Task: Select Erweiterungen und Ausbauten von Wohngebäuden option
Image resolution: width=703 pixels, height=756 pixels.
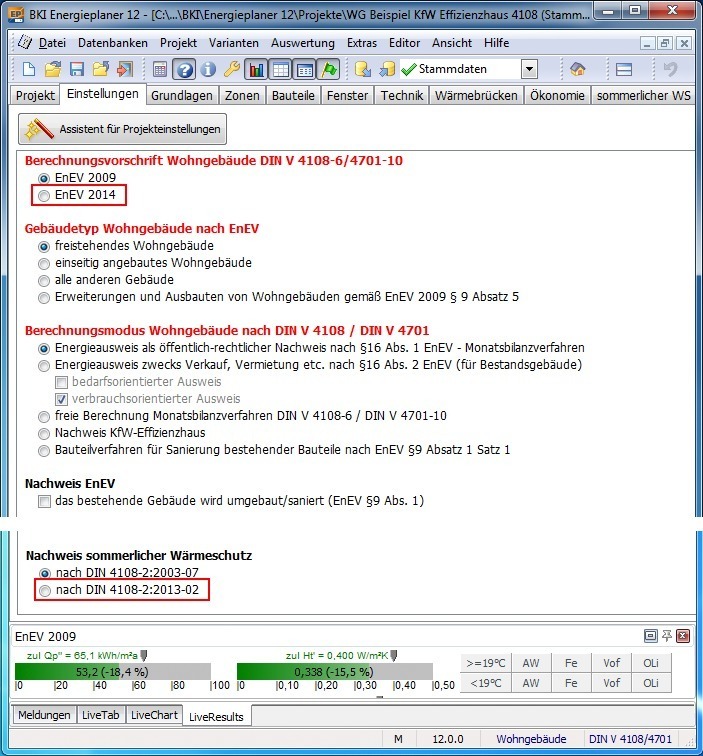Action: click(x=44, y=298)
